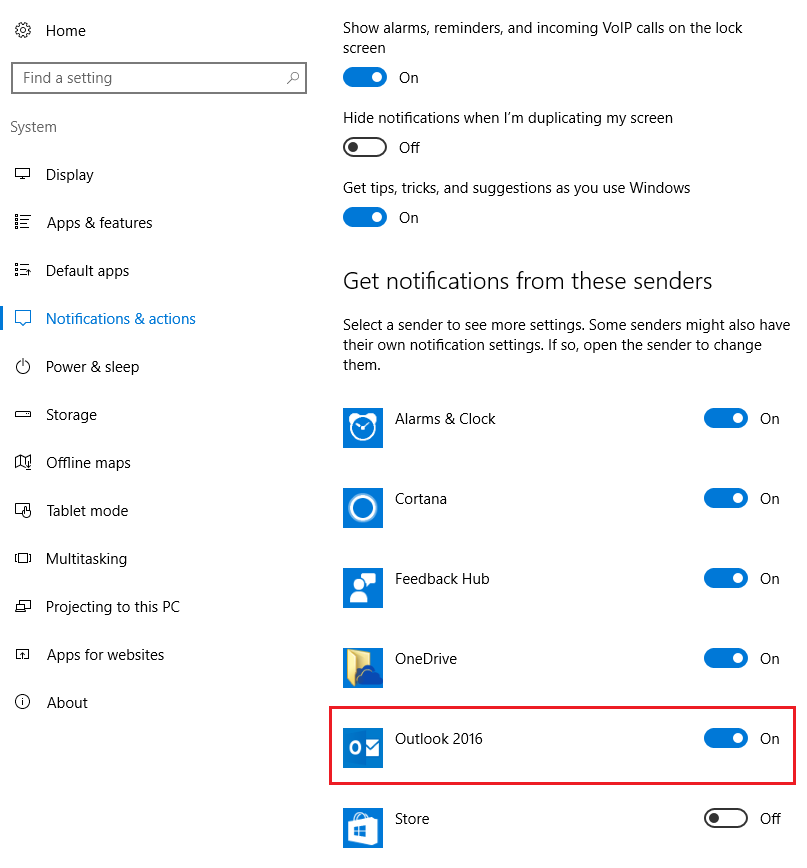The image size is (807, 868).
Task: Turn off Cortana notifications toggle
Action: click(726, 498)
